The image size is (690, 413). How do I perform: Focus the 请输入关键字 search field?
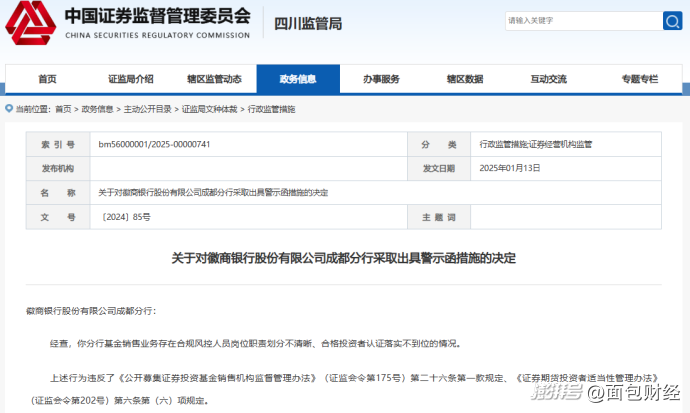(x=584, y=21)
